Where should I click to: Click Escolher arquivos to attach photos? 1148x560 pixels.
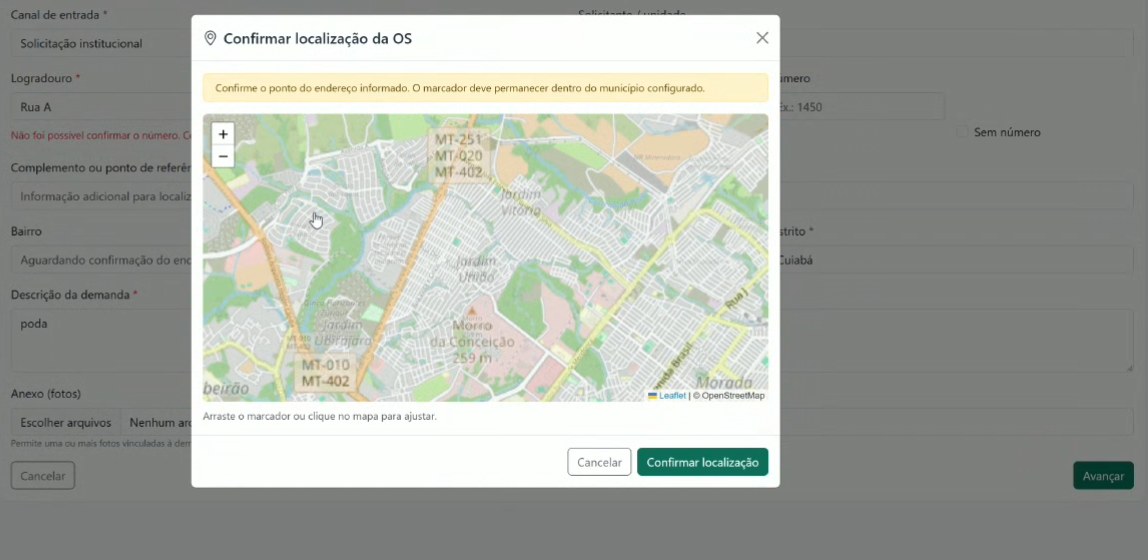point(66,422)
